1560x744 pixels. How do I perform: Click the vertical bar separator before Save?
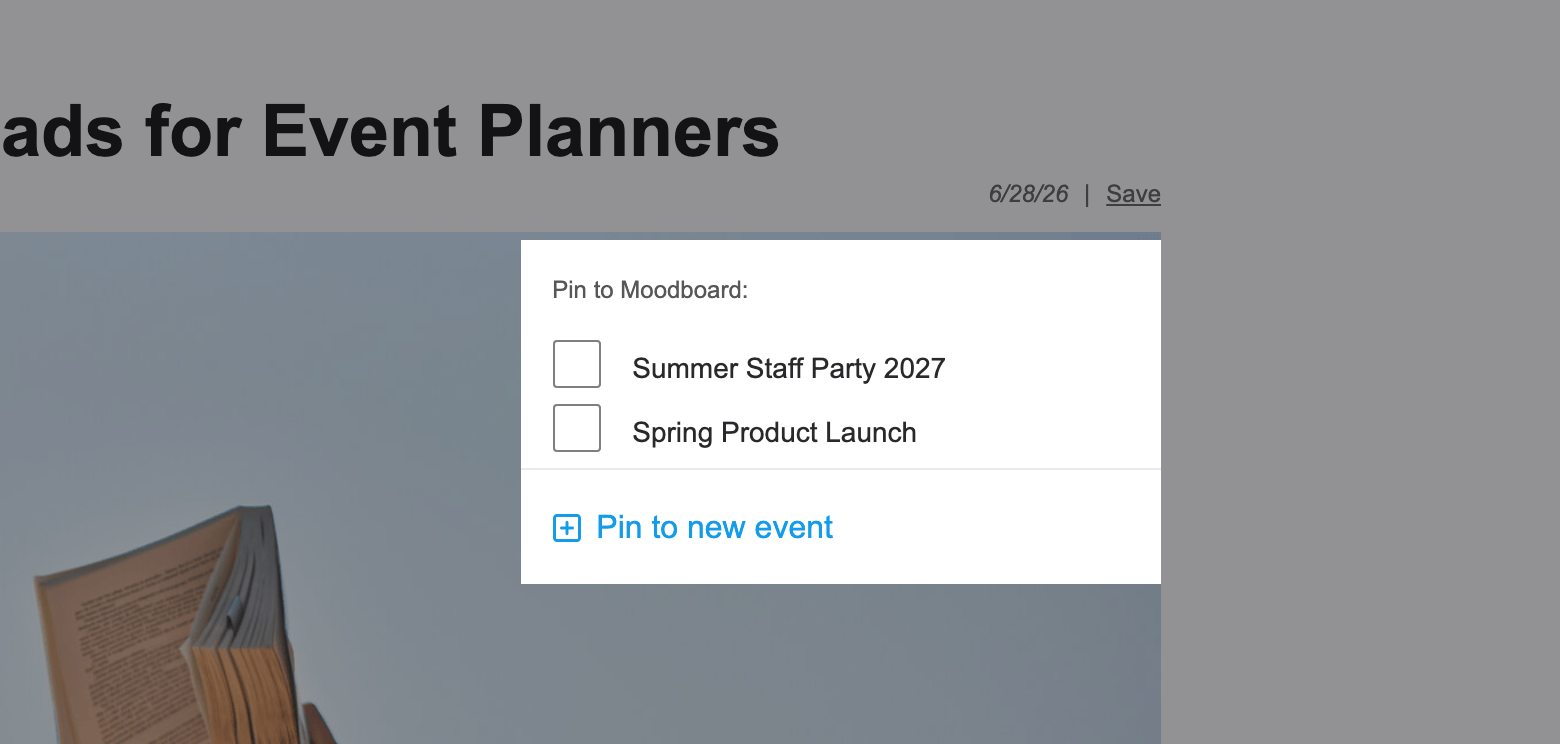pos(1087,194)
